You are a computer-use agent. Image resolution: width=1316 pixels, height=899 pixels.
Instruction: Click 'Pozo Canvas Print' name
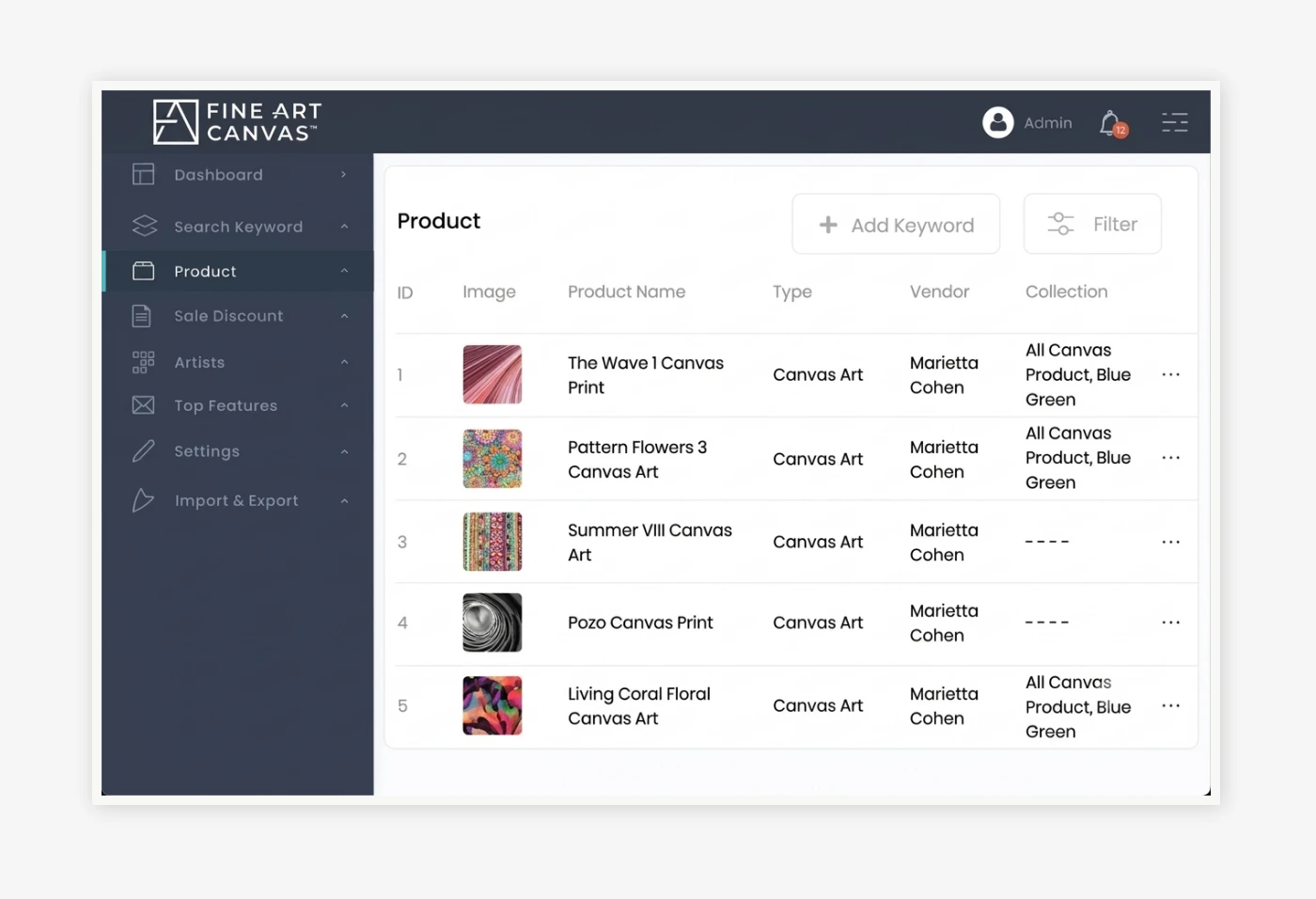[640, 623]
